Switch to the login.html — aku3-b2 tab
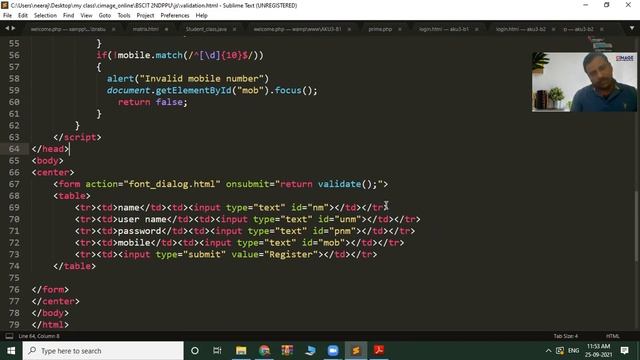The width and height of the screenshot is (640, 360). 520,29
